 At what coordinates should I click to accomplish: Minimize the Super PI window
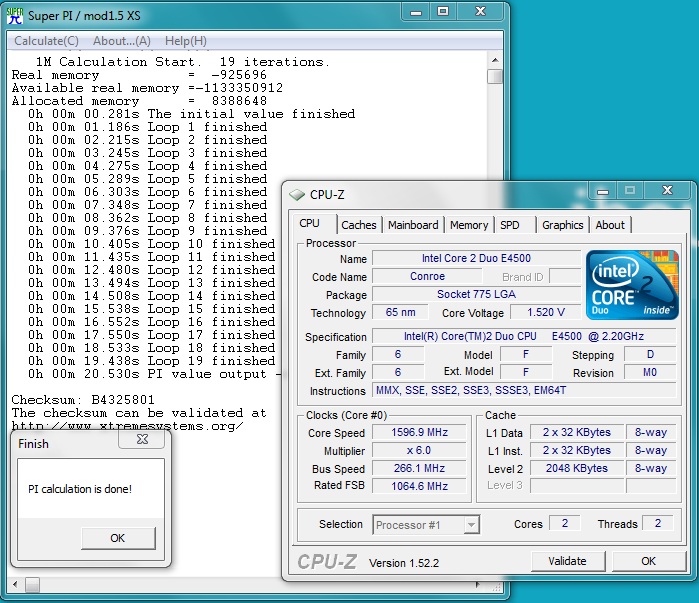(x=416, y=12)
